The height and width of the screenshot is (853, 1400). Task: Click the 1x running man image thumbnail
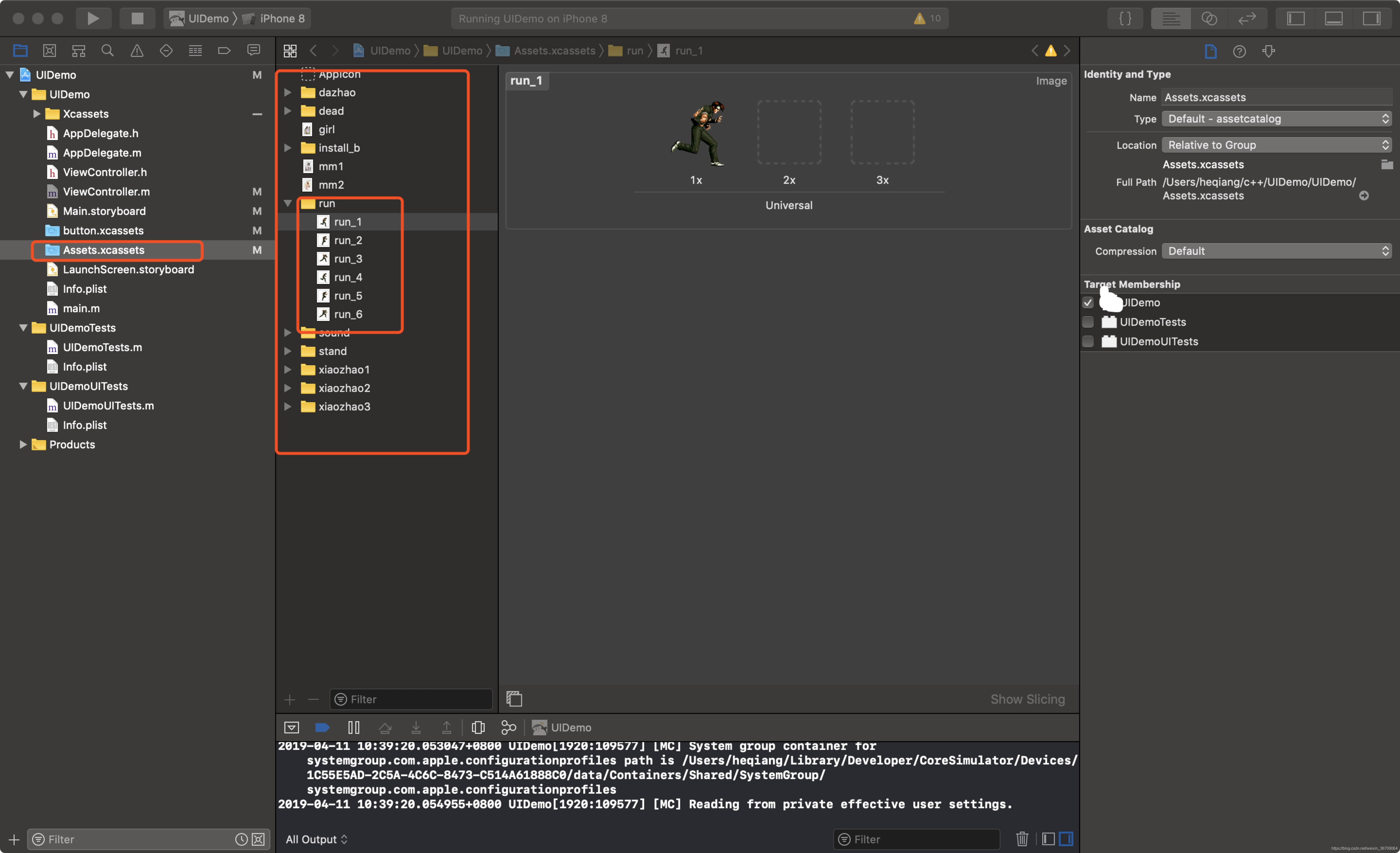tap(697, 133)
